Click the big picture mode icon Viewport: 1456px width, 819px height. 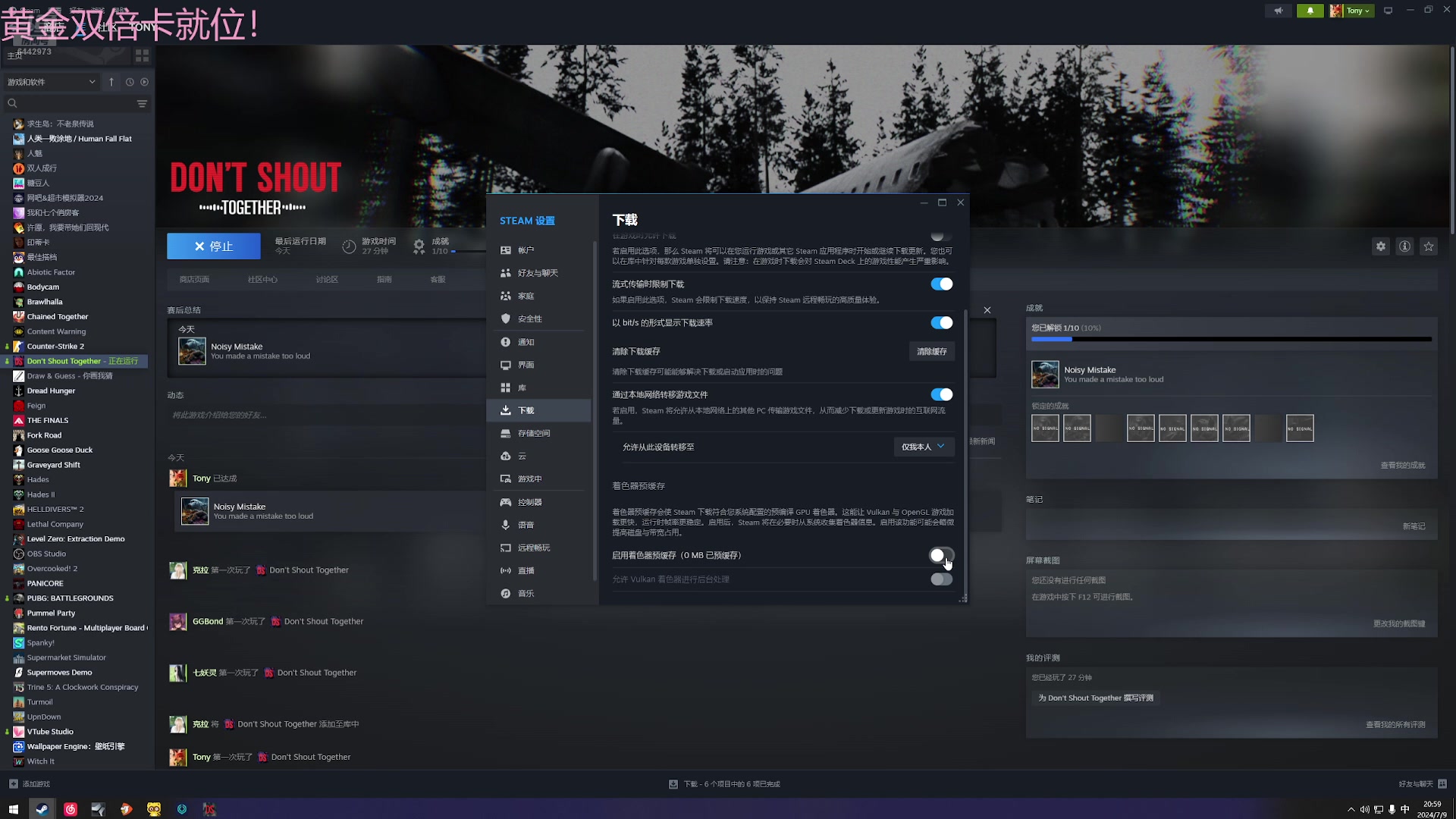[1388, 11]
